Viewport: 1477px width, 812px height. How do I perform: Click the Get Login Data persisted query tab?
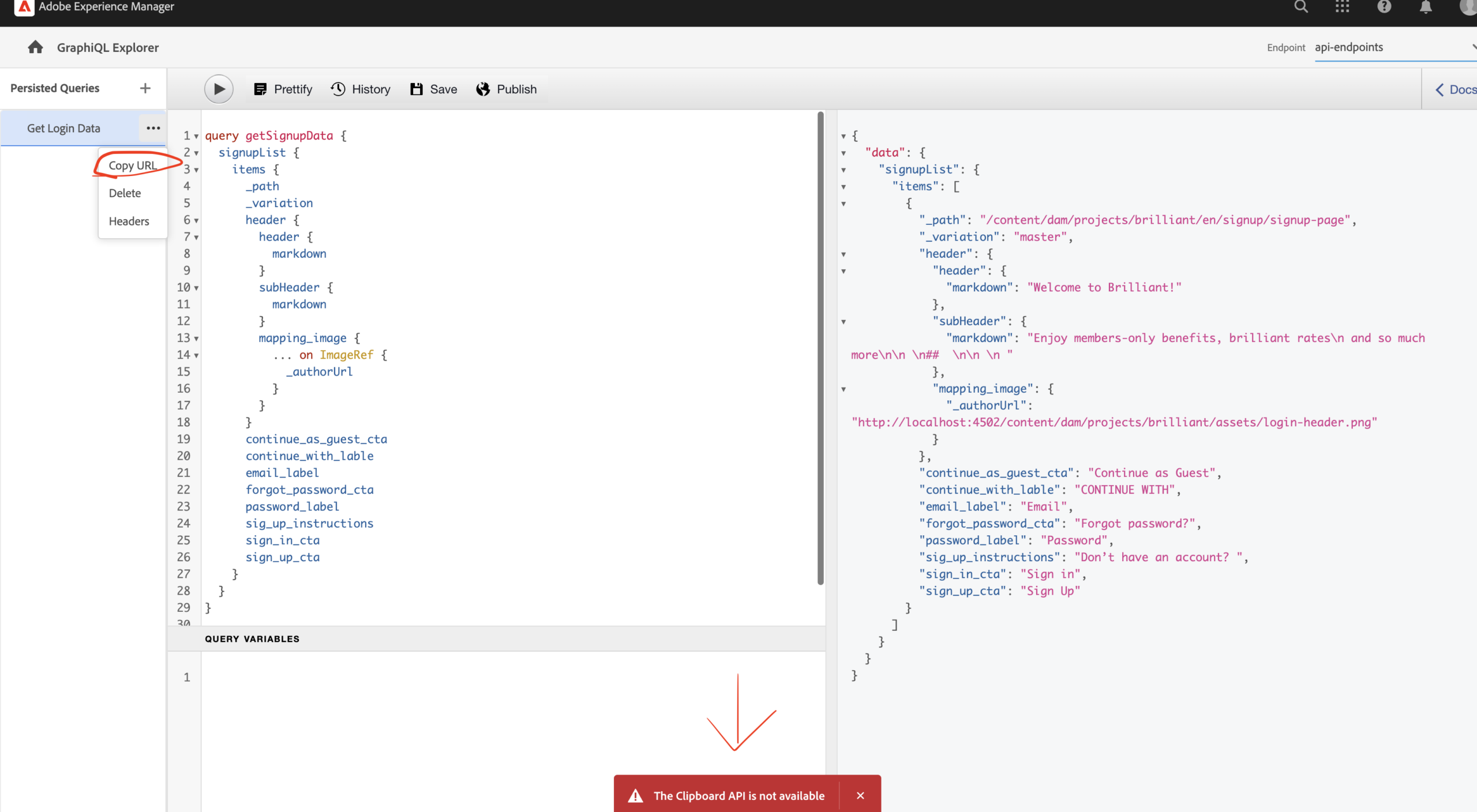[x=64, y=127]
